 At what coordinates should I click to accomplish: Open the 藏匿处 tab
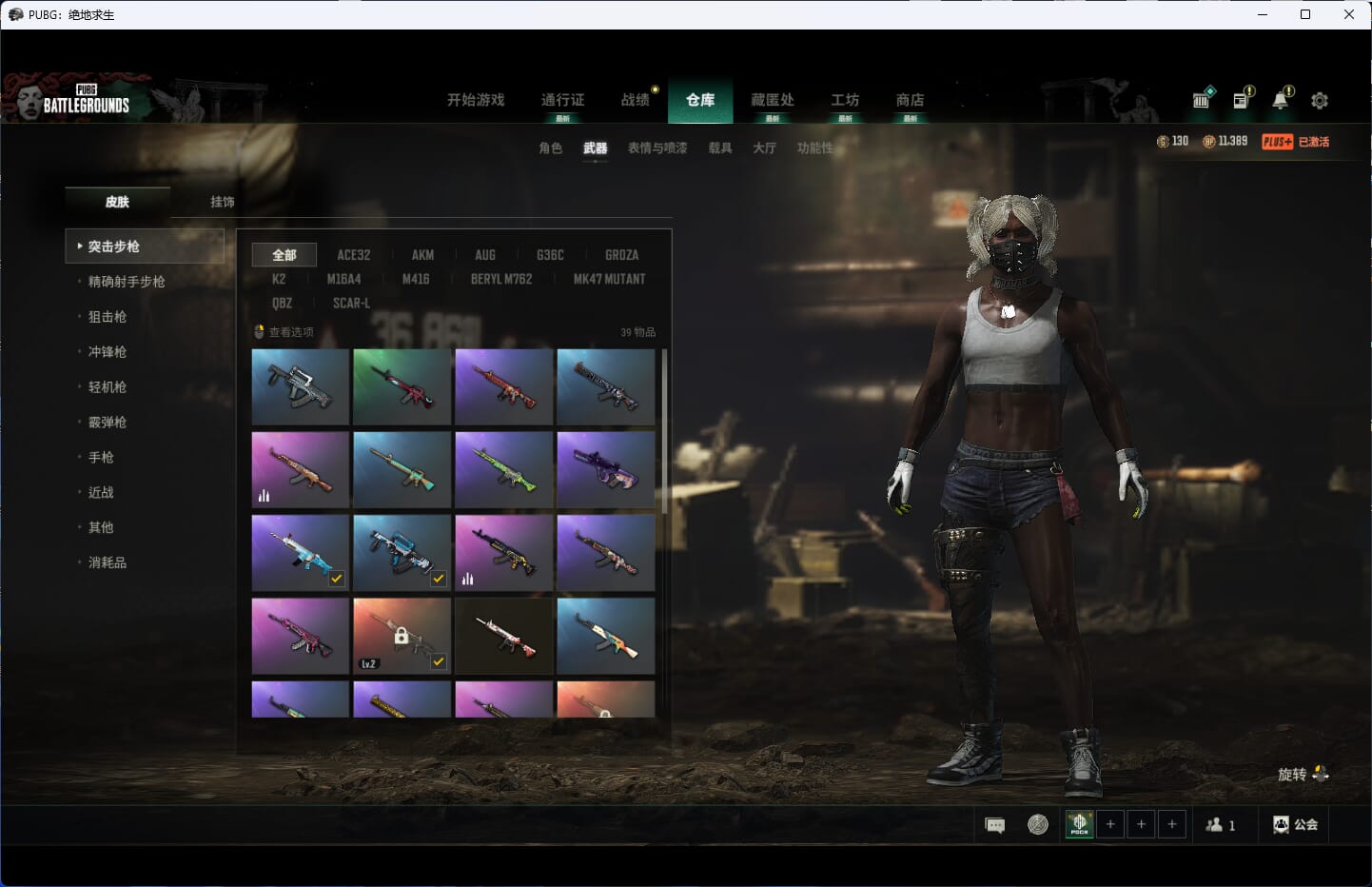(x=773, y=100)
